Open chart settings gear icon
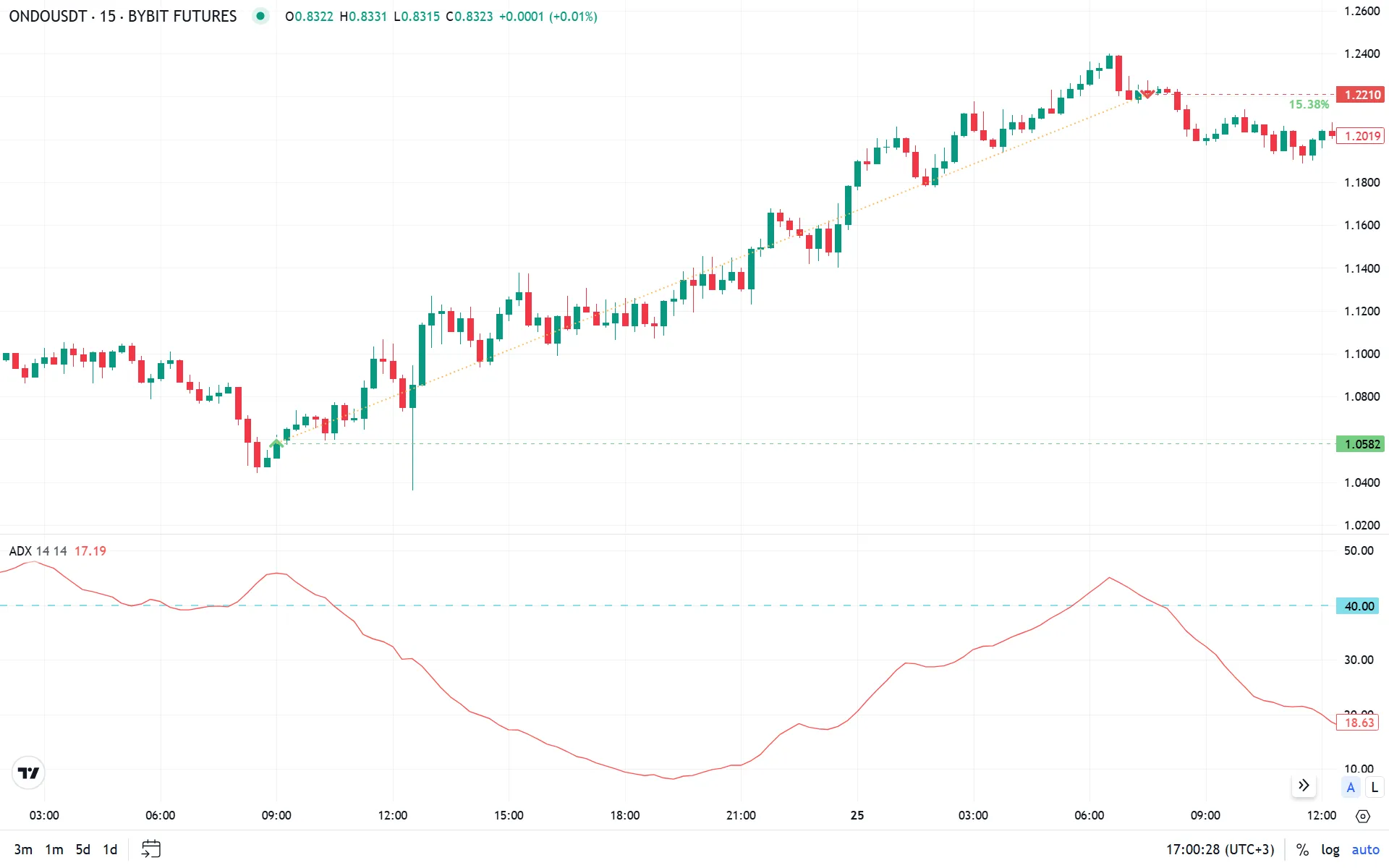Image resolution: width=1389 pixels, height=868 pixels. (1363, 816)
